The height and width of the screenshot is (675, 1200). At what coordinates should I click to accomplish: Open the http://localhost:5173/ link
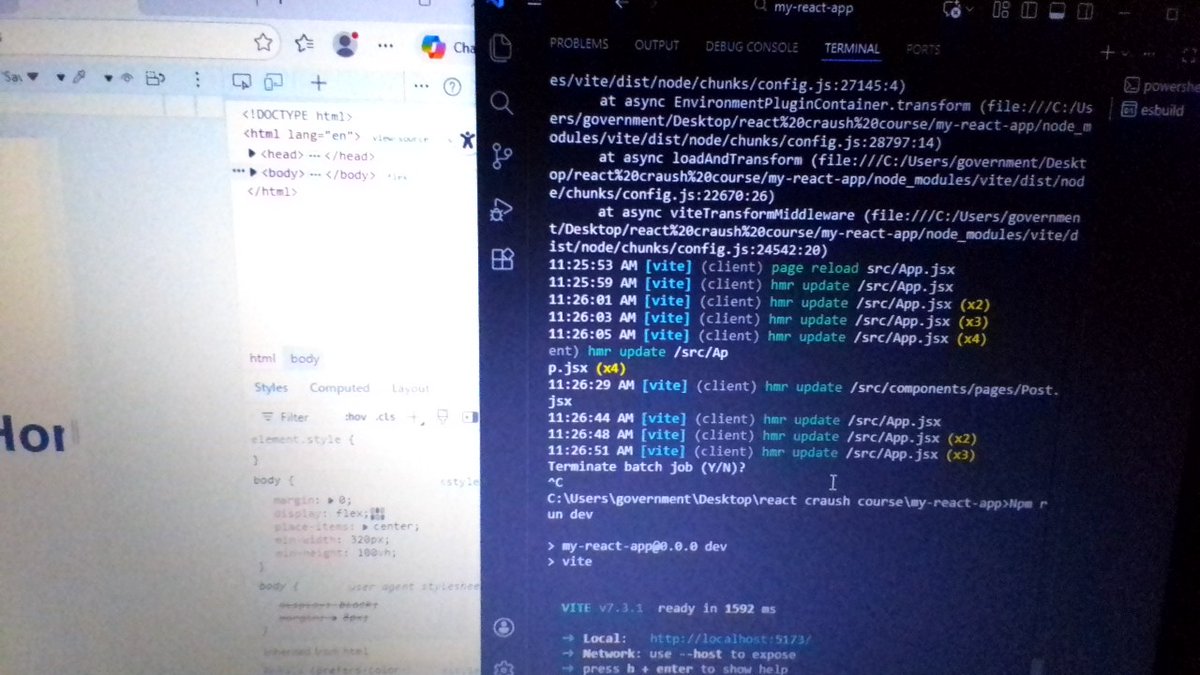click(x=730, y=638)
